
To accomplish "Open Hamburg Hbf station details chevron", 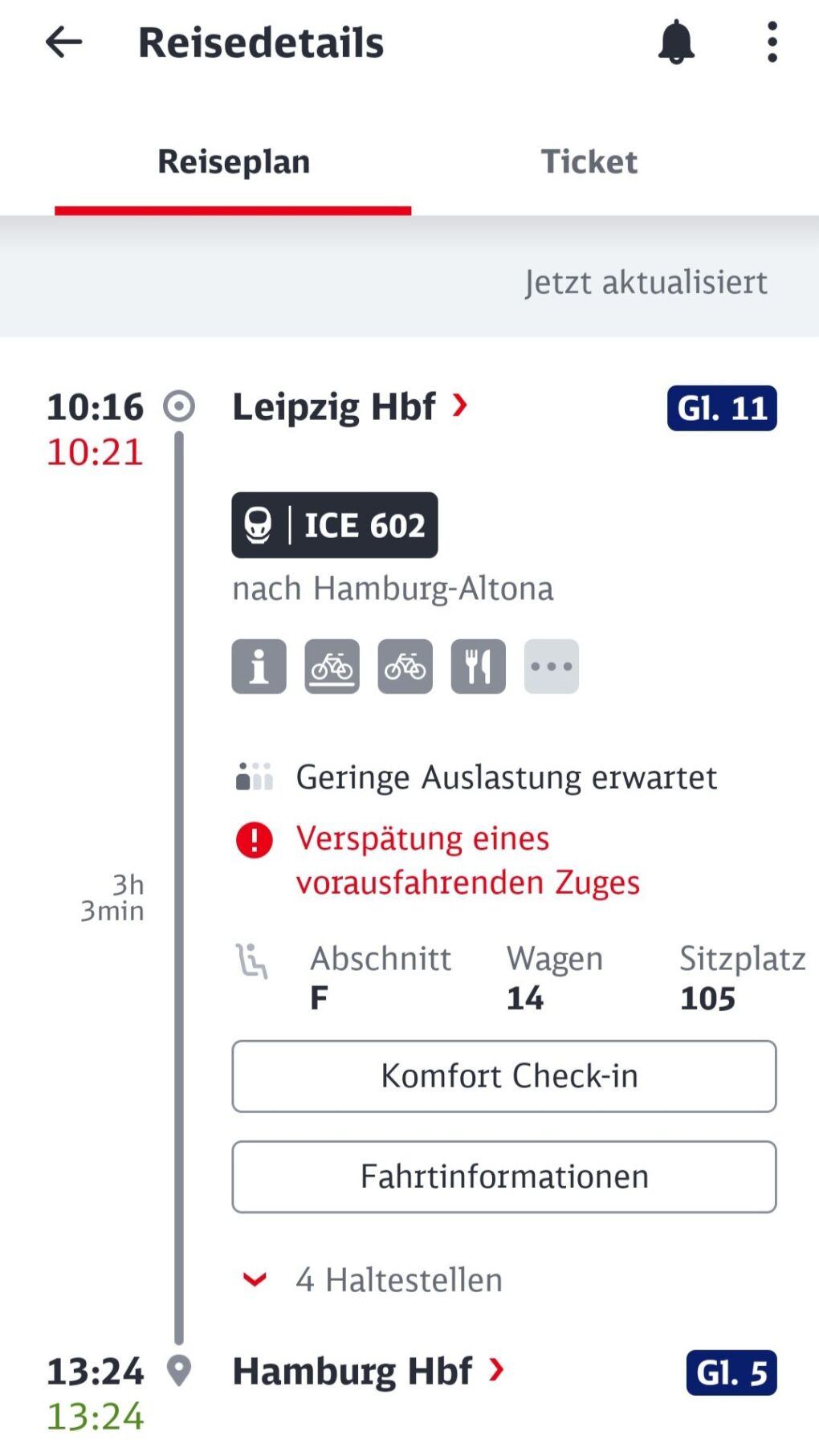I will click(x=496, y=1369).
